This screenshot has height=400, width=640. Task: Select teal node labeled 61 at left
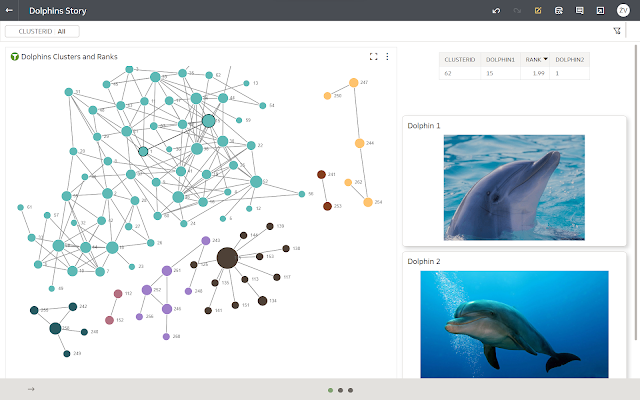click(x=20, y=207)
